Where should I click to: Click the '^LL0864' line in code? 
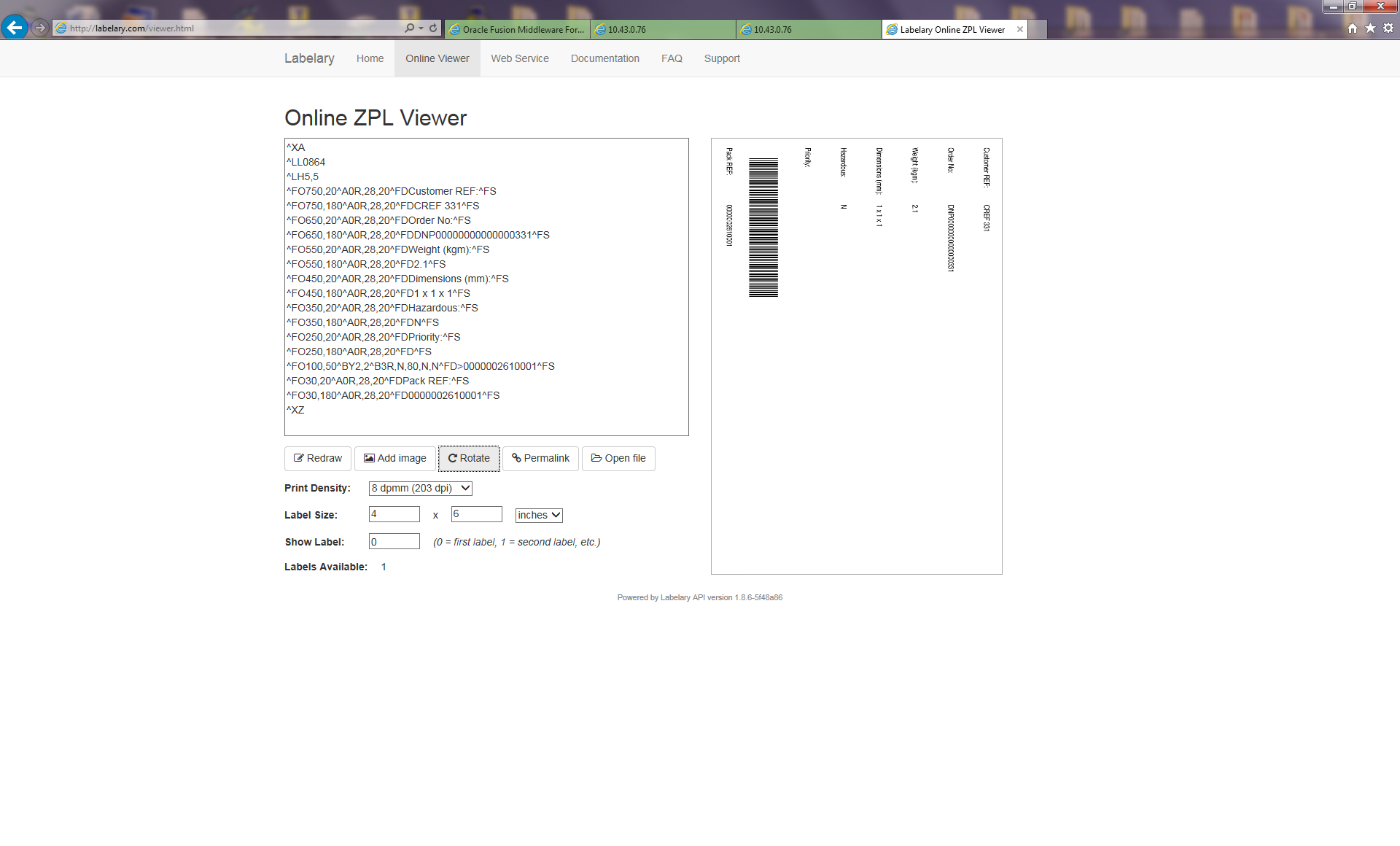306,162
